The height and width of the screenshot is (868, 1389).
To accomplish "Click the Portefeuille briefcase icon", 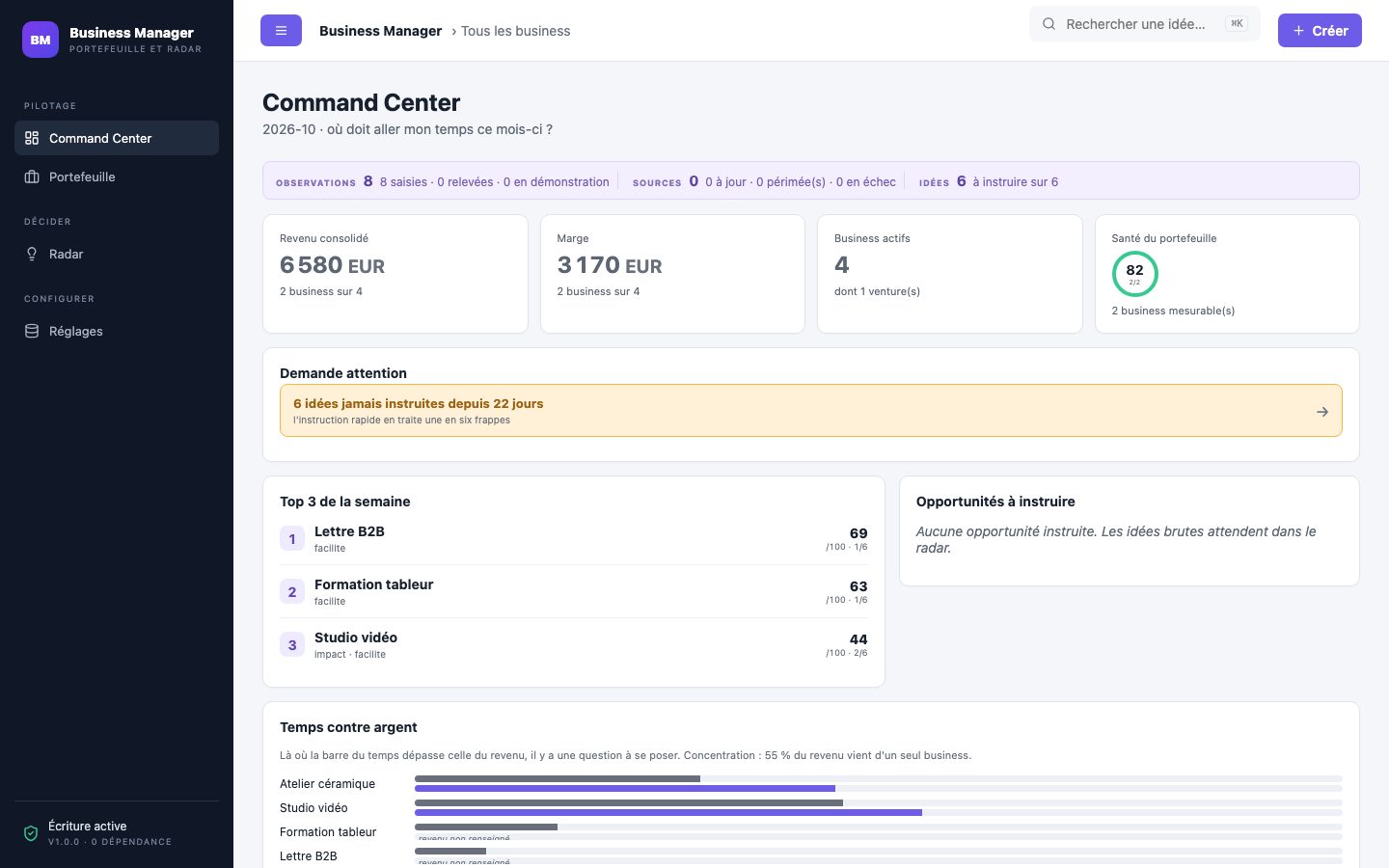I will [x=32, y=176].
